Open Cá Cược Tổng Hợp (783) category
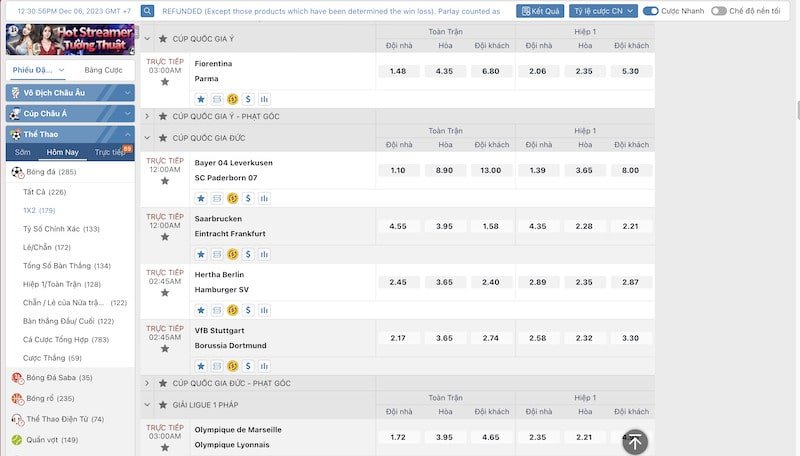Screen dimensions: 800x456 click(x=66, y=340)
